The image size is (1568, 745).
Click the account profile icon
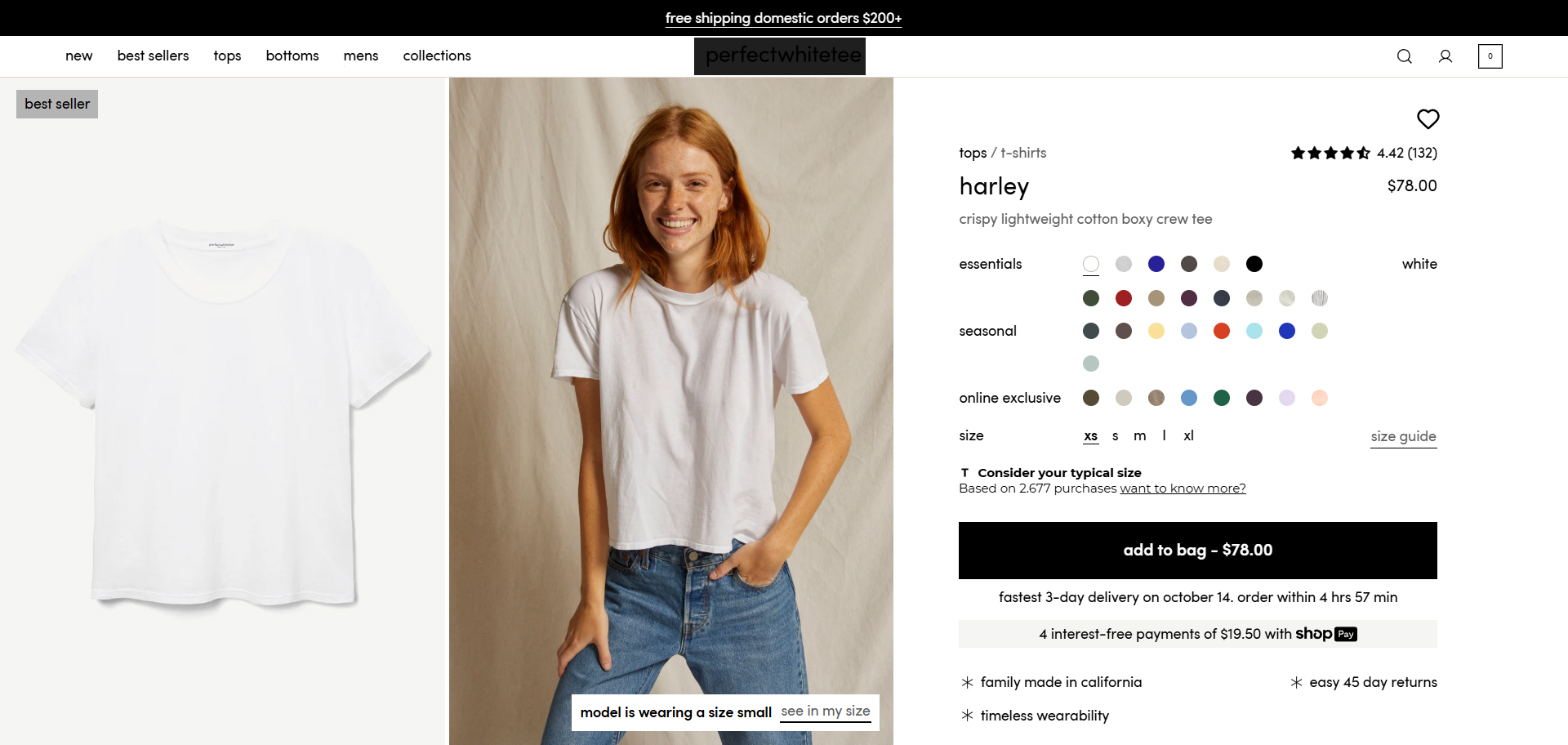[x=1445, y=56]
